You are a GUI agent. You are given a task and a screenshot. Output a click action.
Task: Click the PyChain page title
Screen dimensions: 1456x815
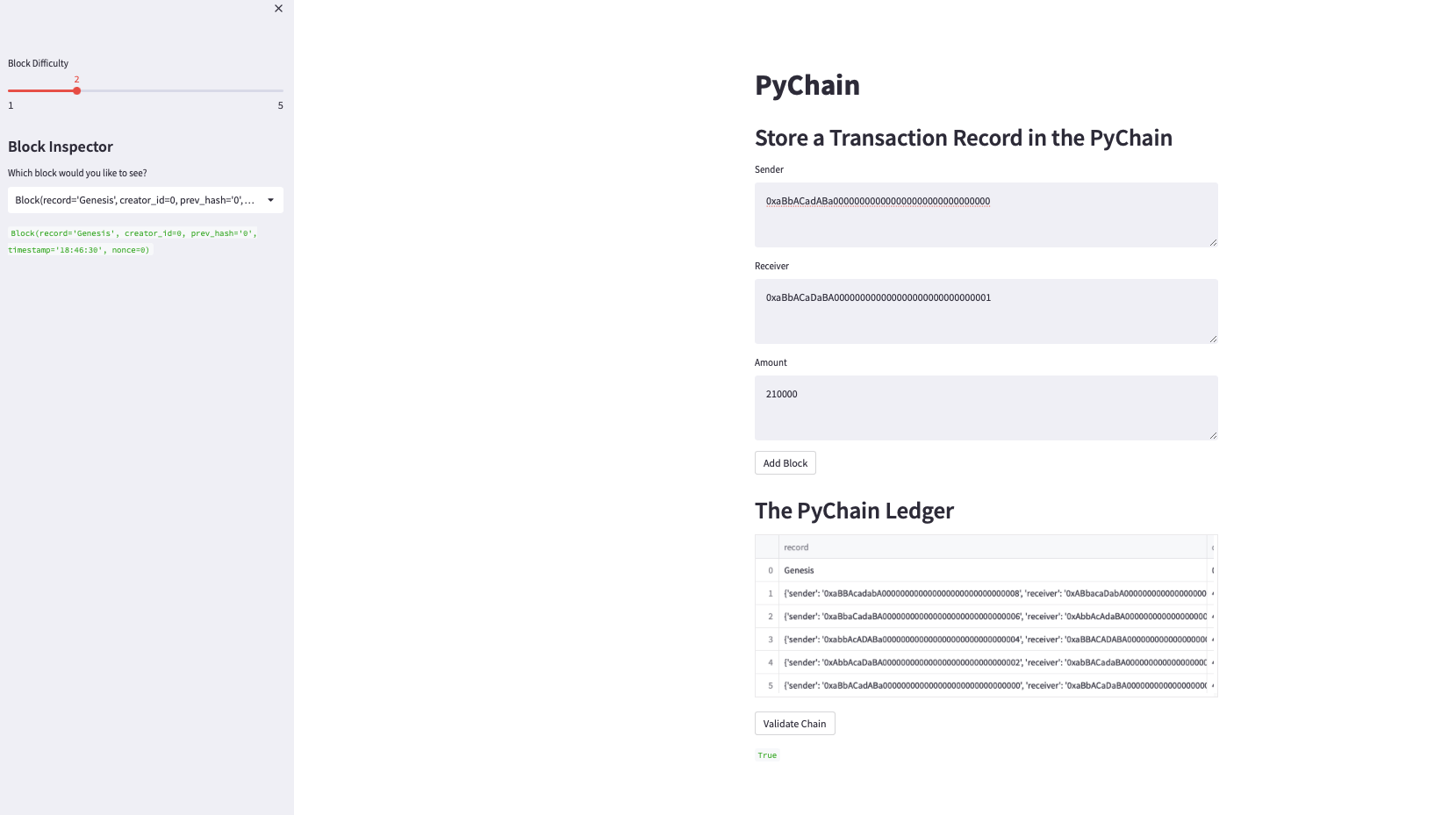(x=807, y=85)
